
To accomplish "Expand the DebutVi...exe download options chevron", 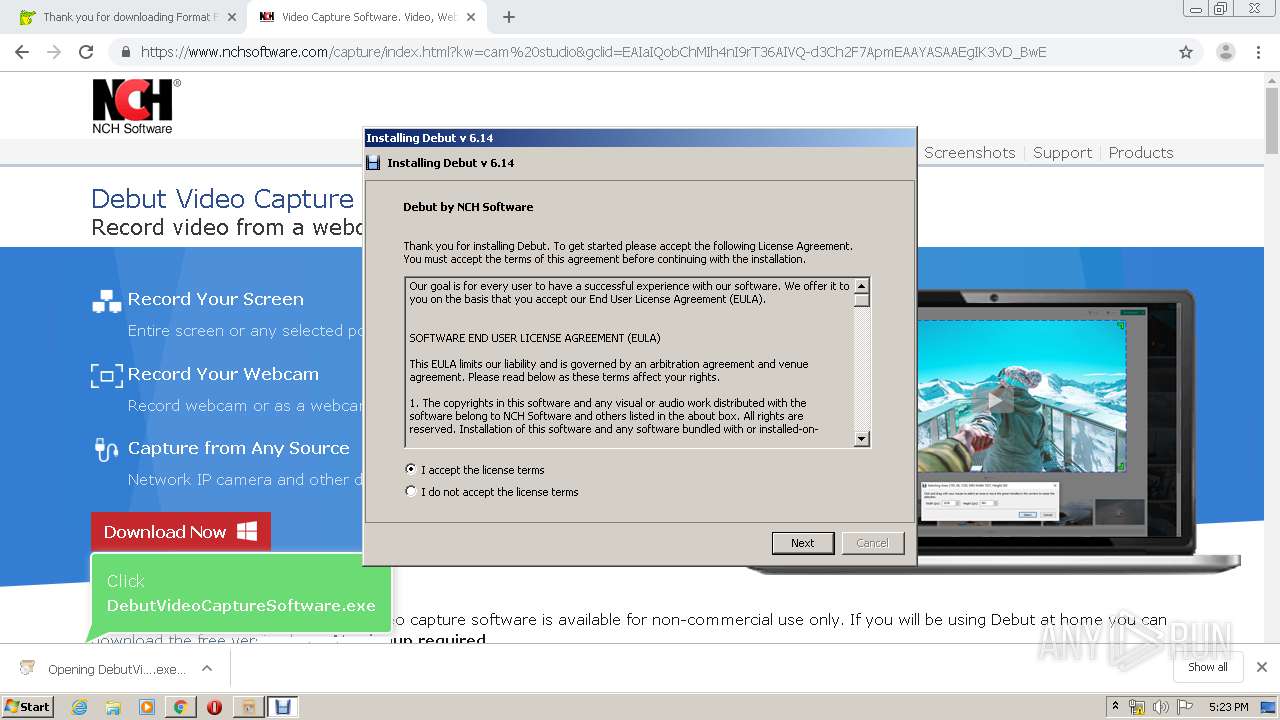I will point(207,669).
